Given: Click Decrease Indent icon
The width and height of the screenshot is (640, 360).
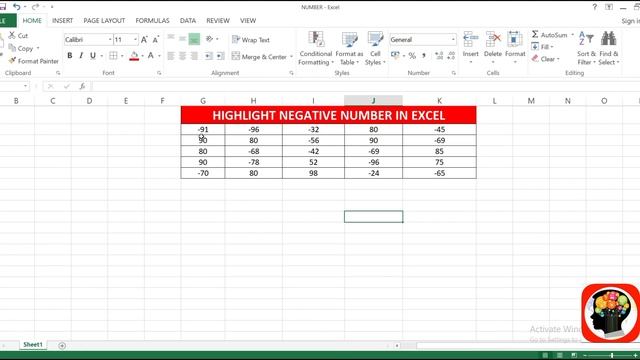Looking at the screenshot, I should pyautogui.click(x=209, y=56).
